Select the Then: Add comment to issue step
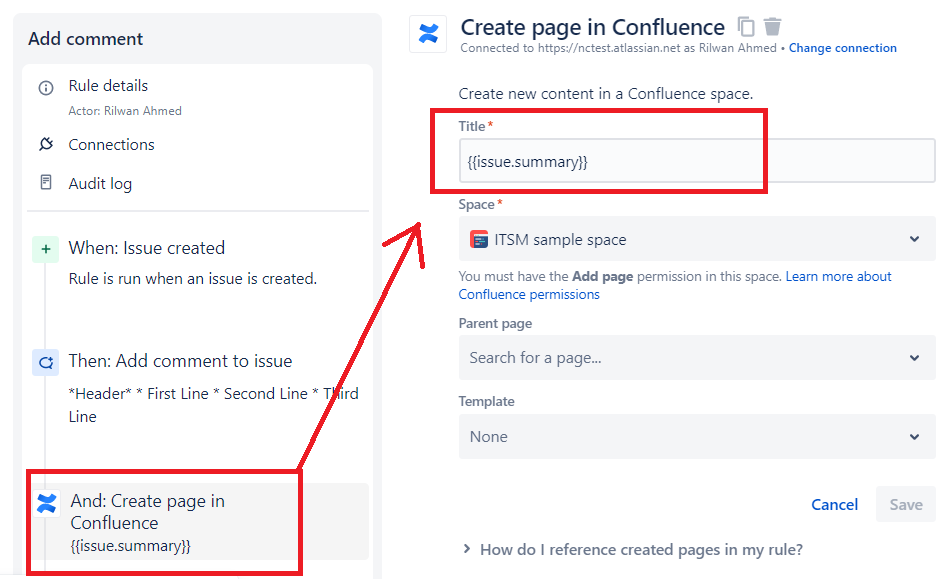Viewport: 949px width, 579px height. click(180, 361)
